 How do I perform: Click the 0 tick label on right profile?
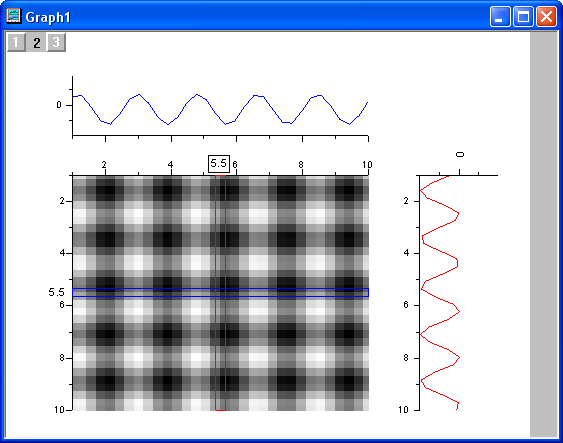pos(460,154)
